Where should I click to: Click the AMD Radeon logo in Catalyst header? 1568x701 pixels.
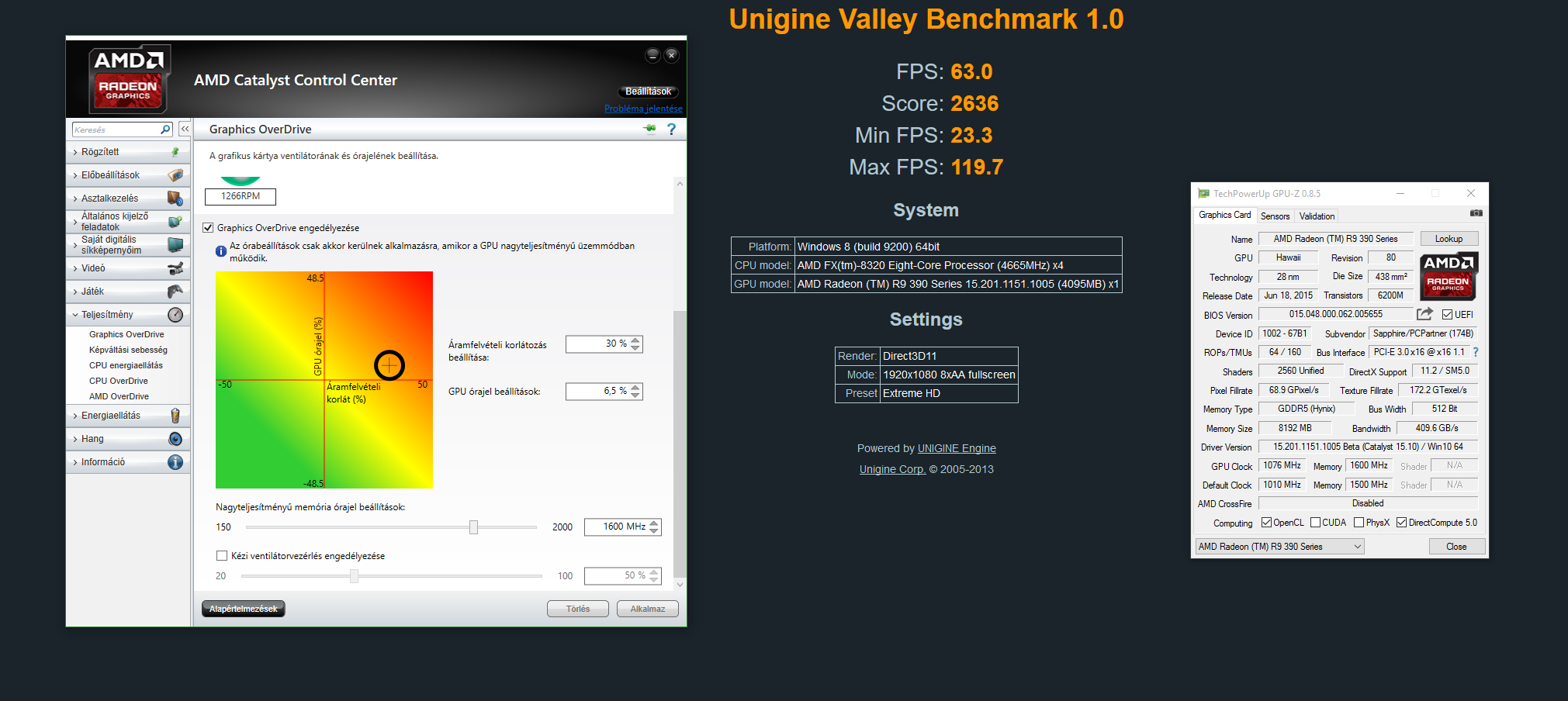[x=128, y=80]
